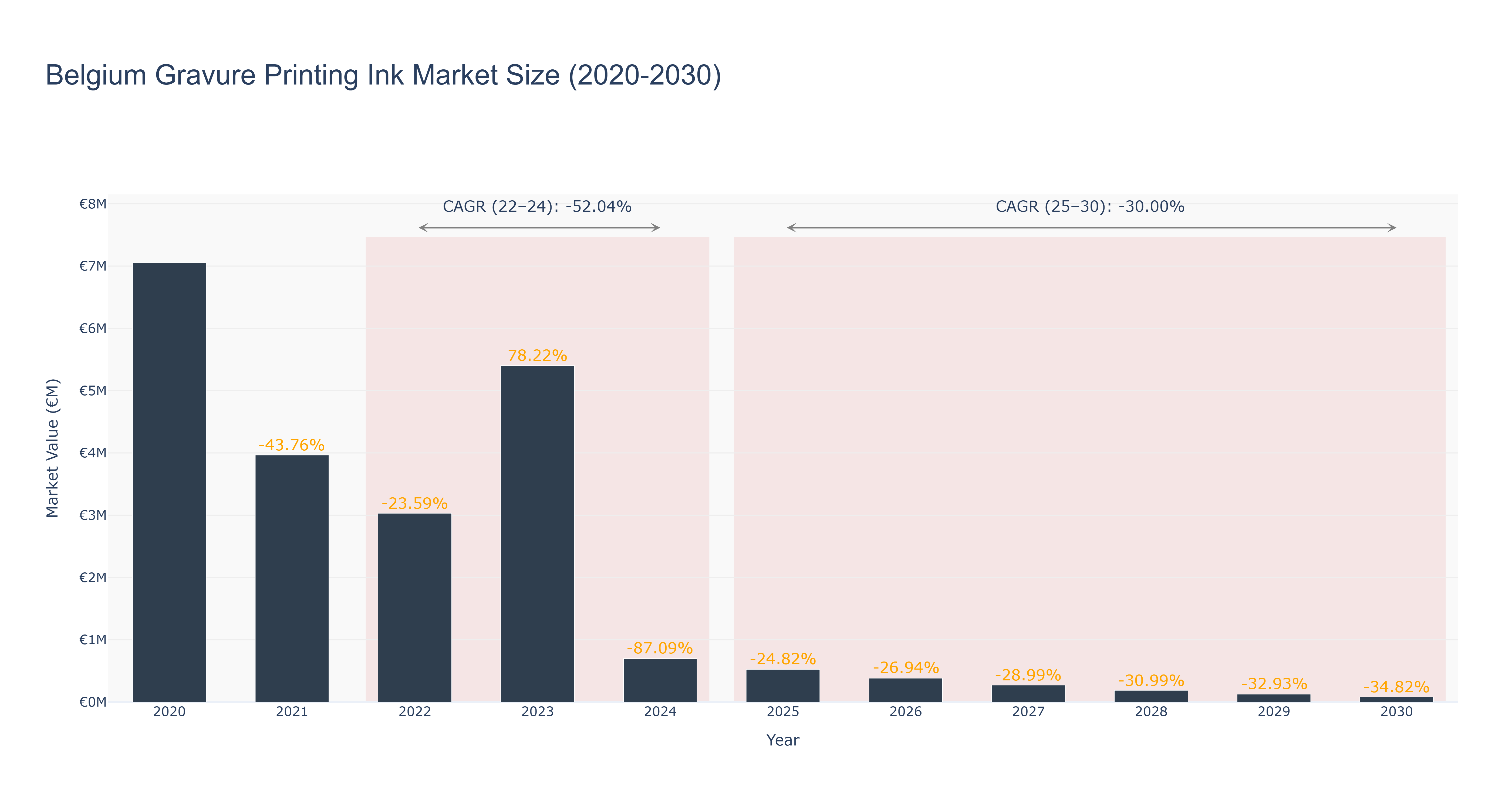Screen dimensions: 1512x810
Task: Click the 'CAGR (22–24): -52.04%' annotation
Action: point(537,207)
